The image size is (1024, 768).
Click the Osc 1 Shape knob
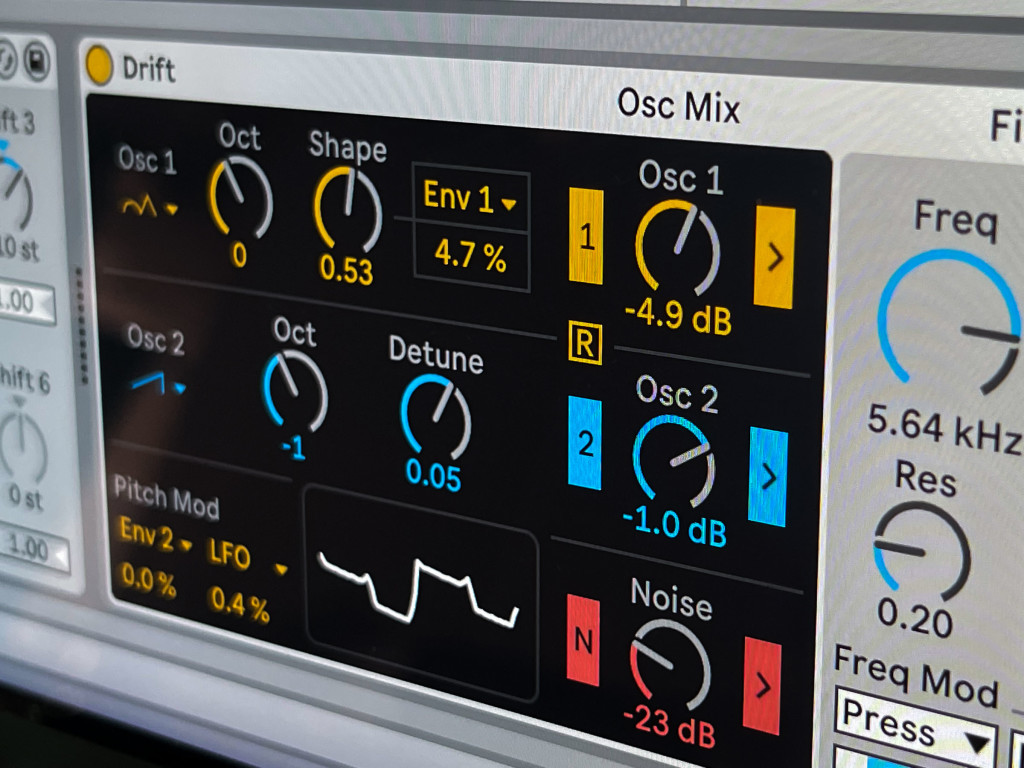tap(347, 209)
